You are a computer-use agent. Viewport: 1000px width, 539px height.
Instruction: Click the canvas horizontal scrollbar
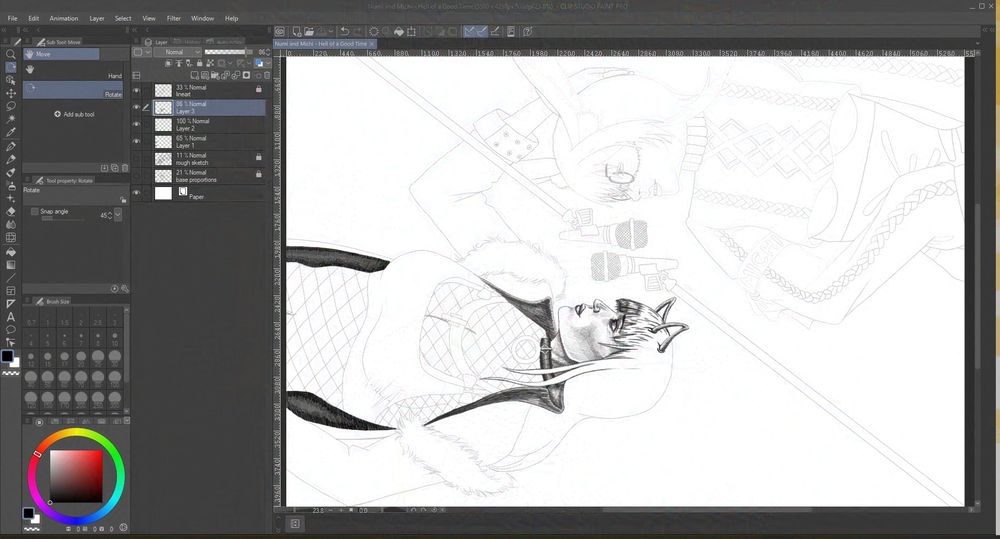point(707,510)
